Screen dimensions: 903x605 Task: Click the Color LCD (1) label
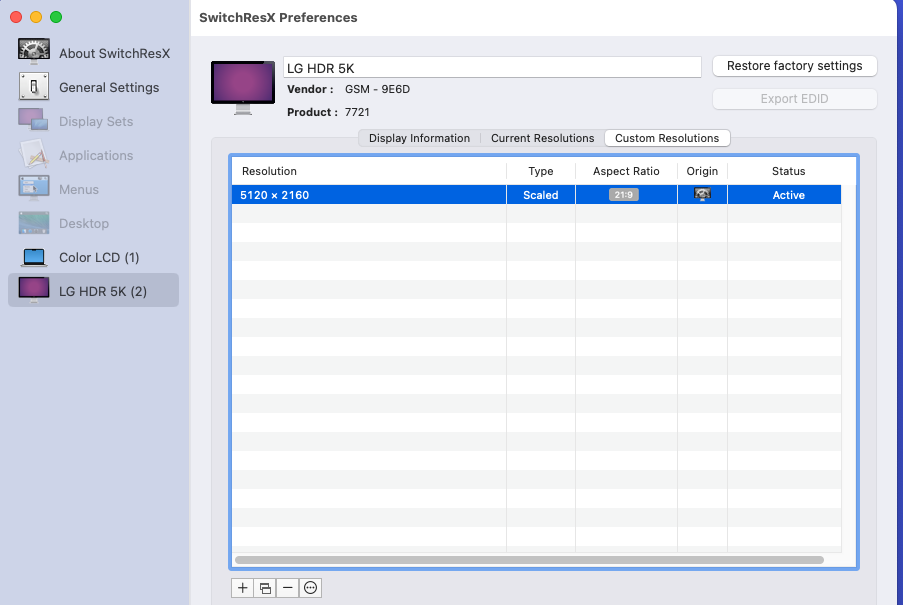99,257
